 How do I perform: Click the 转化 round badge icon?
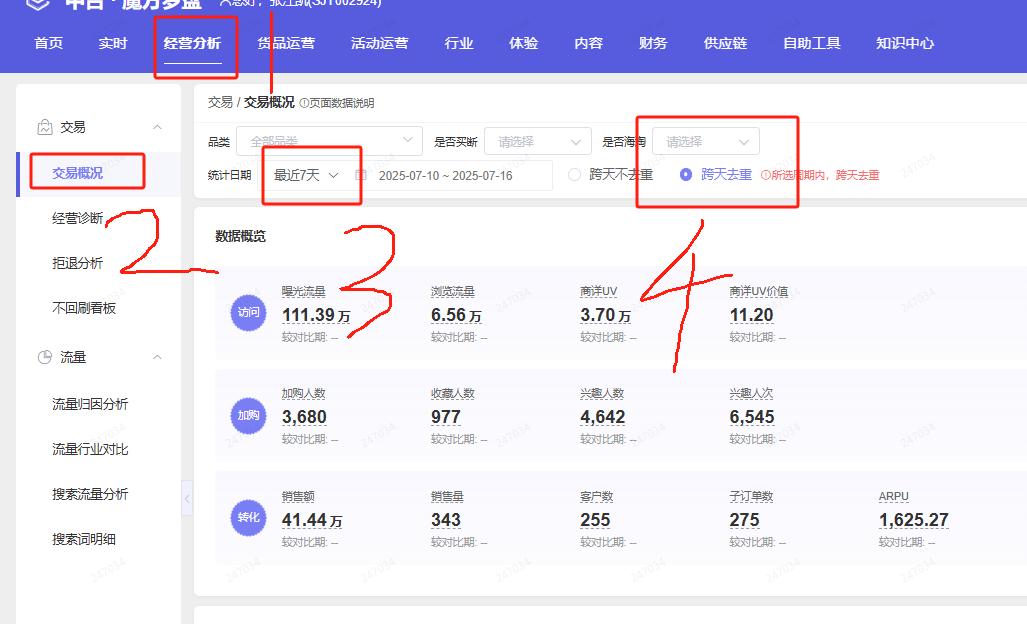248,518
